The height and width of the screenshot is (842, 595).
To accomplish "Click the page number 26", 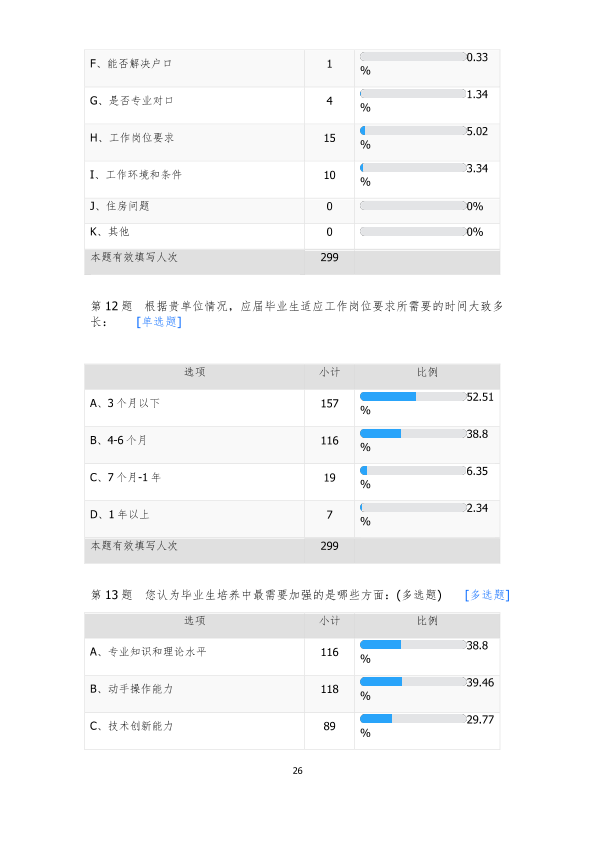I will 298,771.
